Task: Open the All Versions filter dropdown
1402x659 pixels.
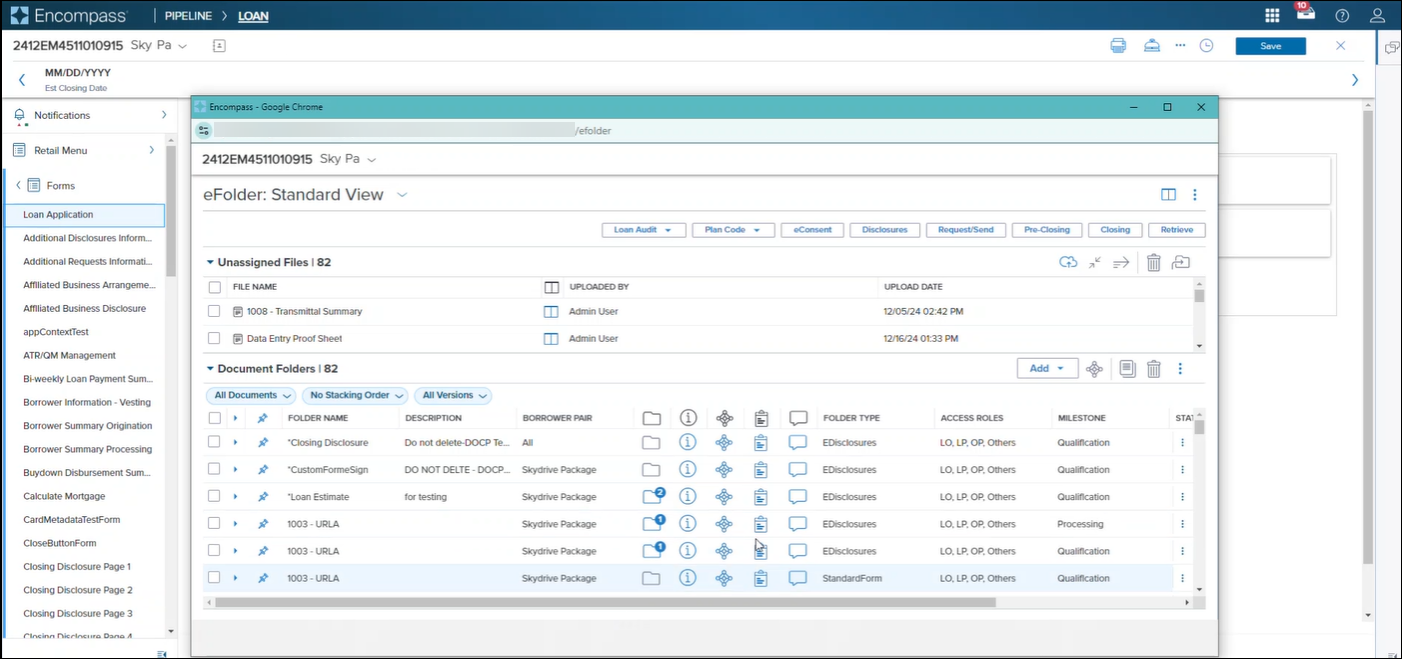Action: click(453, 395)
